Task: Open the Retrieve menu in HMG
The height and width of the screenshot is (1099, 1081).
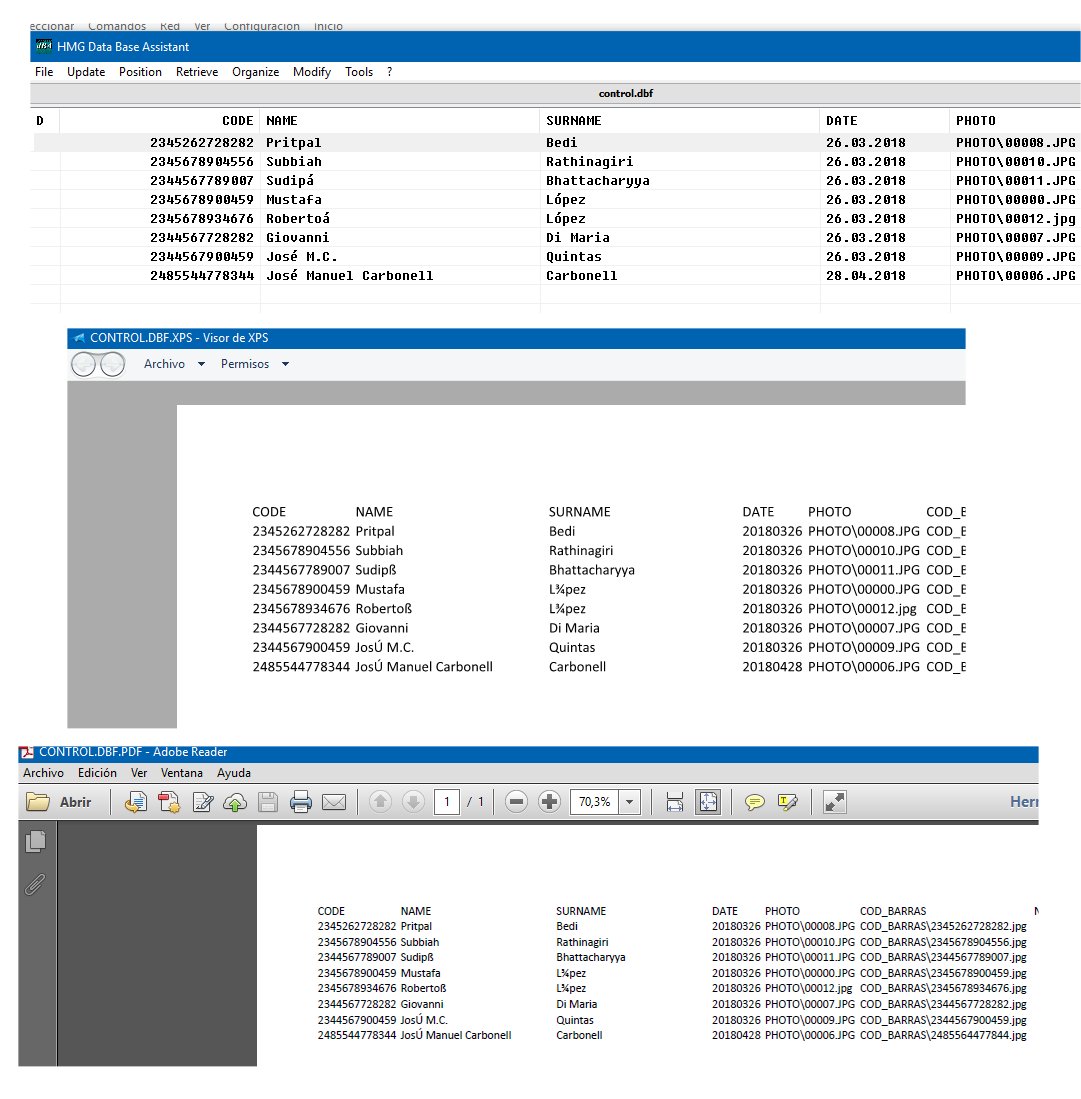Action: coord(197,72)
